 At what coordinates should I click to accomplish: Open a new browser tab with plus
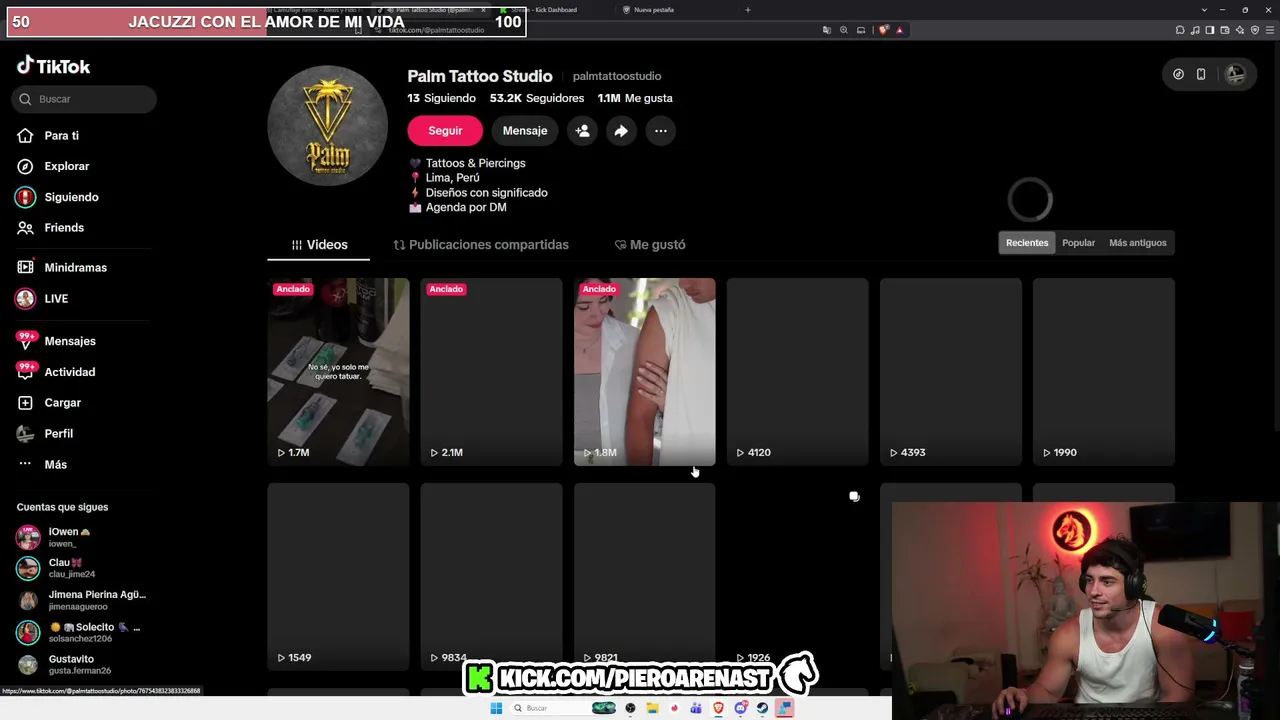748,10
